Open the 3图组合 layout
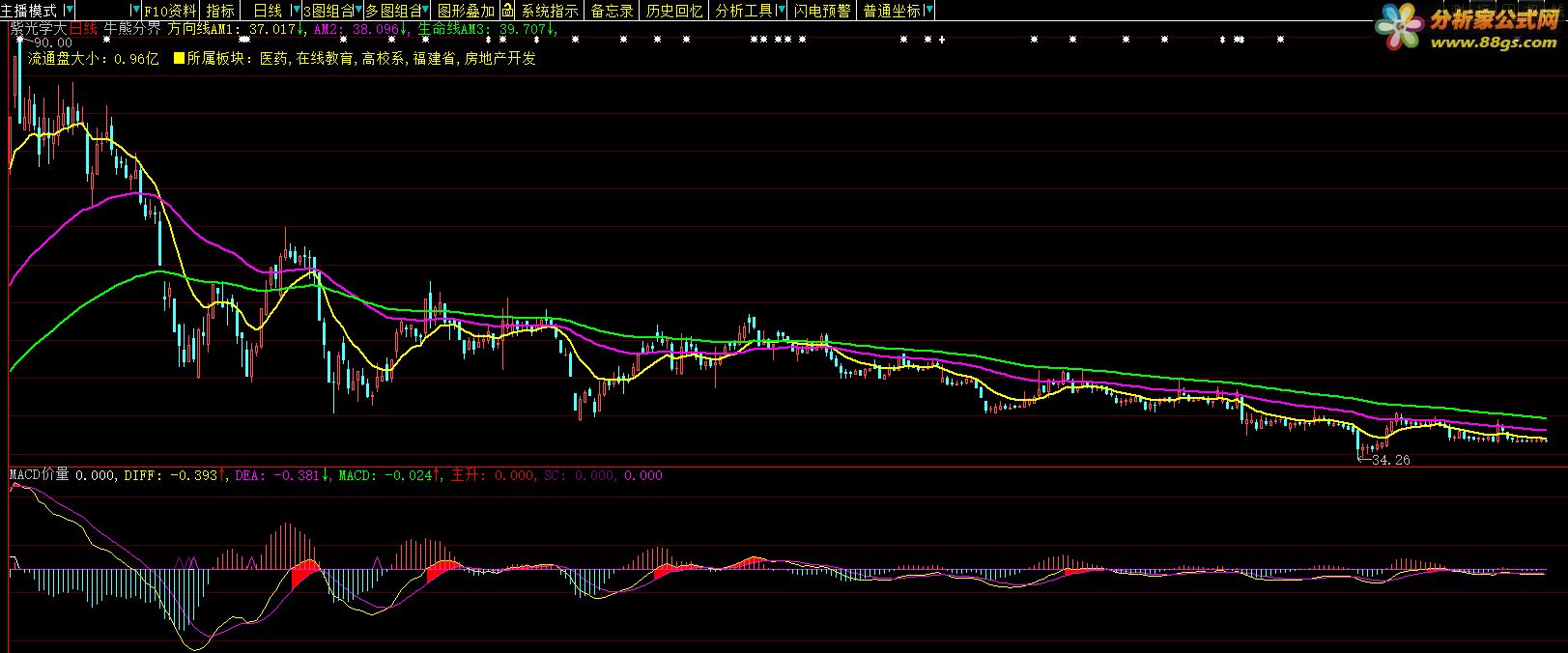Viewport: 1568px width, 653px height. tap(328, 11)
